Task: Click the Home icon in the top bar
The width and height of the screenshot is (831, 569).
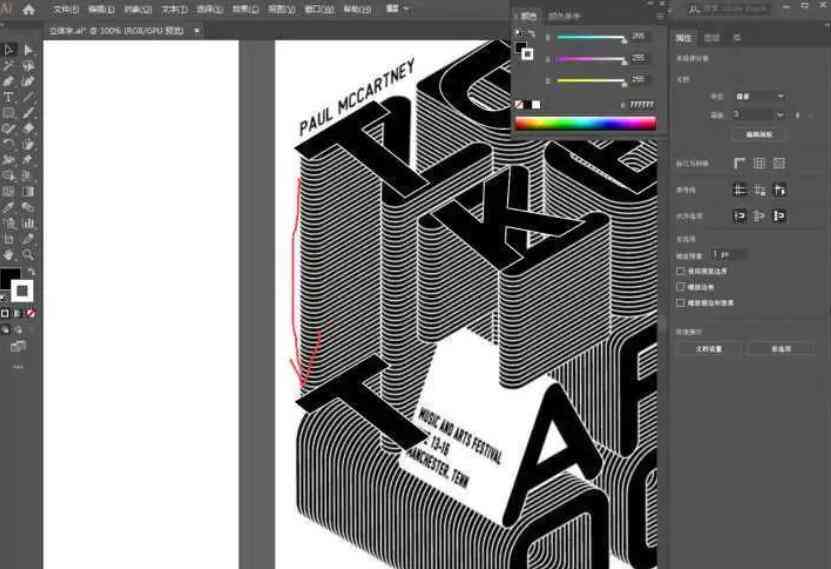Action: [29, 10]
